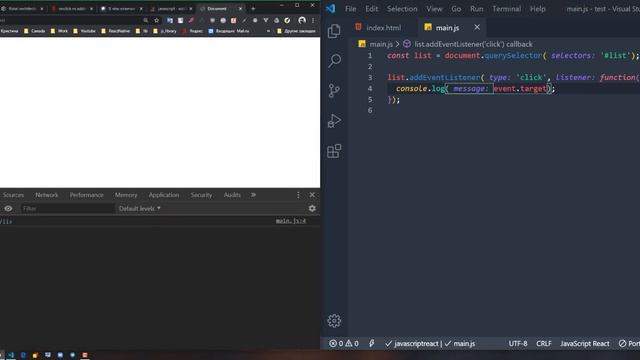Click the lightning bolt status bar icon

pos(371,344)
